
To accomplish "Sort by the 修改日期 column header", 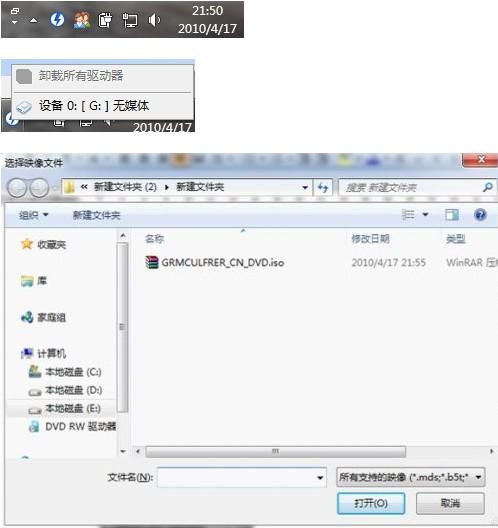I will click(370, 239).
